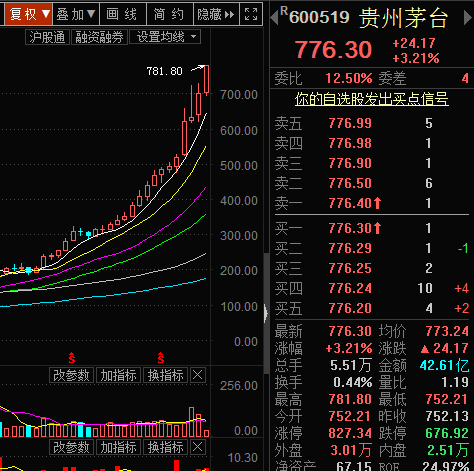Click the stock name 贵州茅台
474x471 pixels.
pyautogui.click(x=403, y=18)
